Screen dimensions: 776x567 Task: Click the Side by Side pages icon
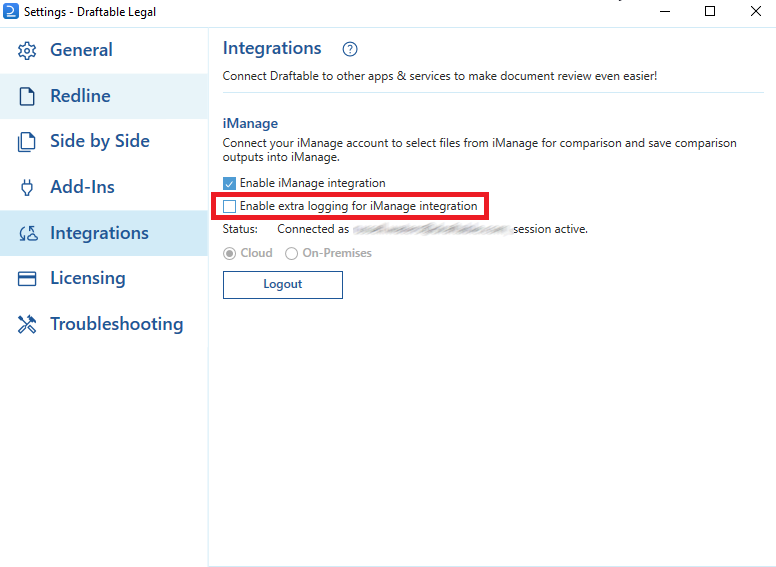[27, 142]
